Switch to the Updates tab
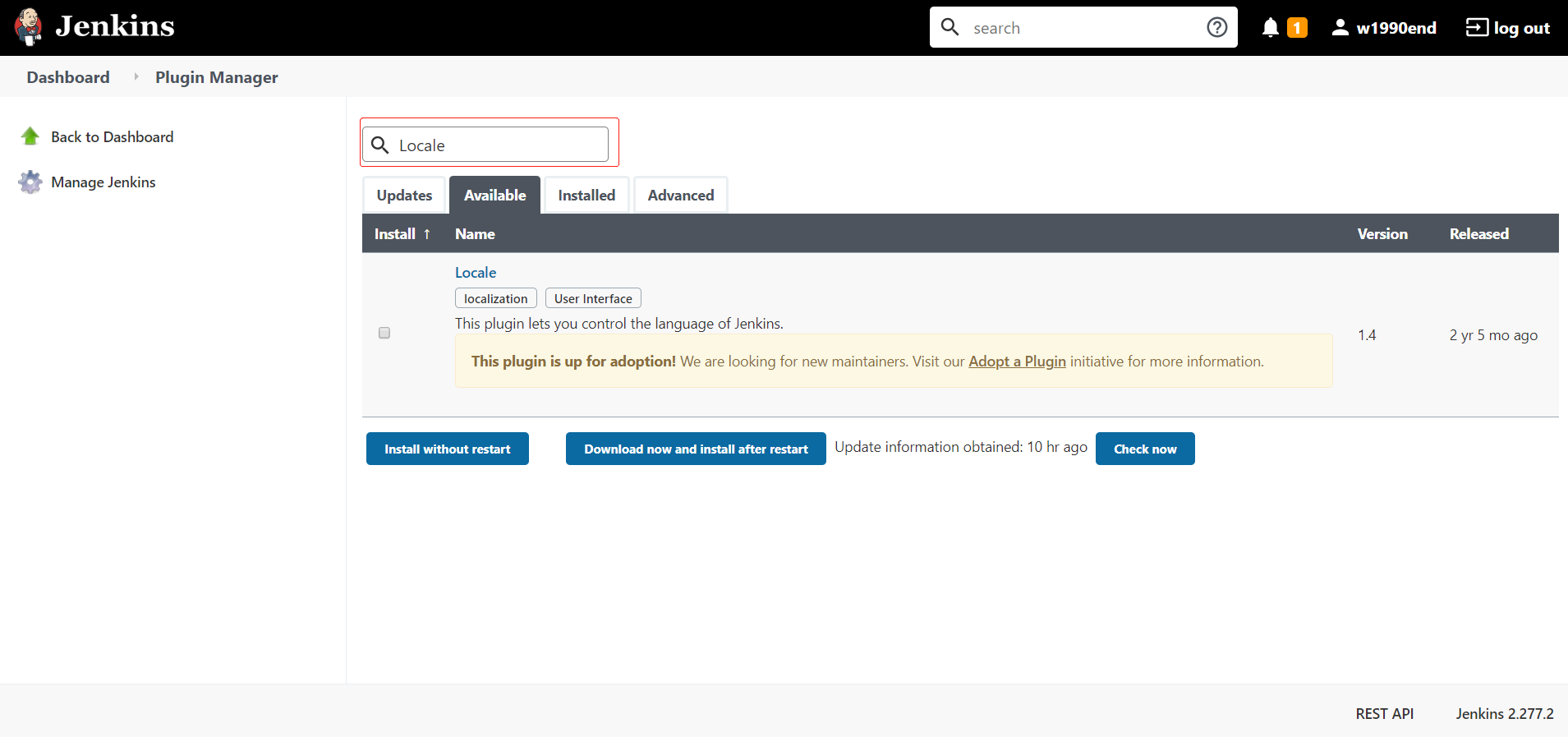This screenshot has height=737, width=1568. click(404, 196)
